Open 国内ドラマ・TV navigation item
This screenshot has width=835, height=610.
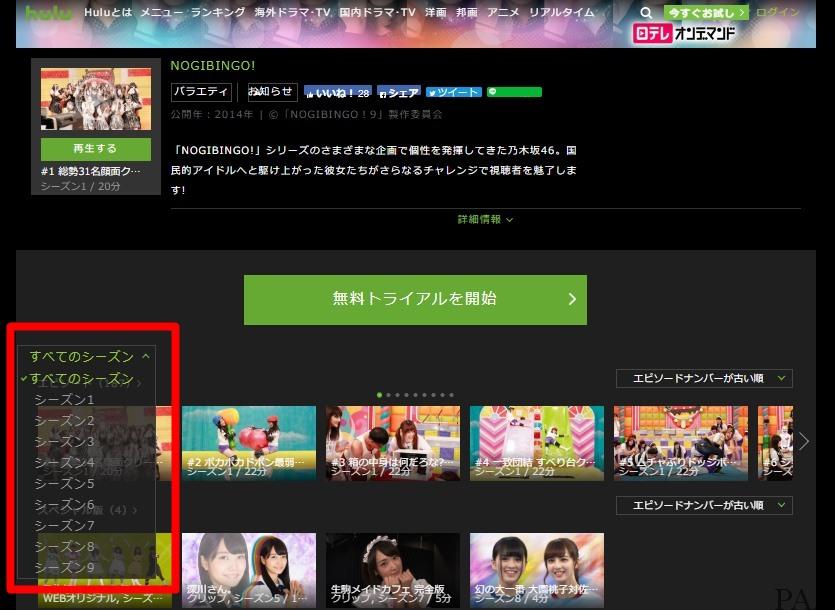point(377,12)
